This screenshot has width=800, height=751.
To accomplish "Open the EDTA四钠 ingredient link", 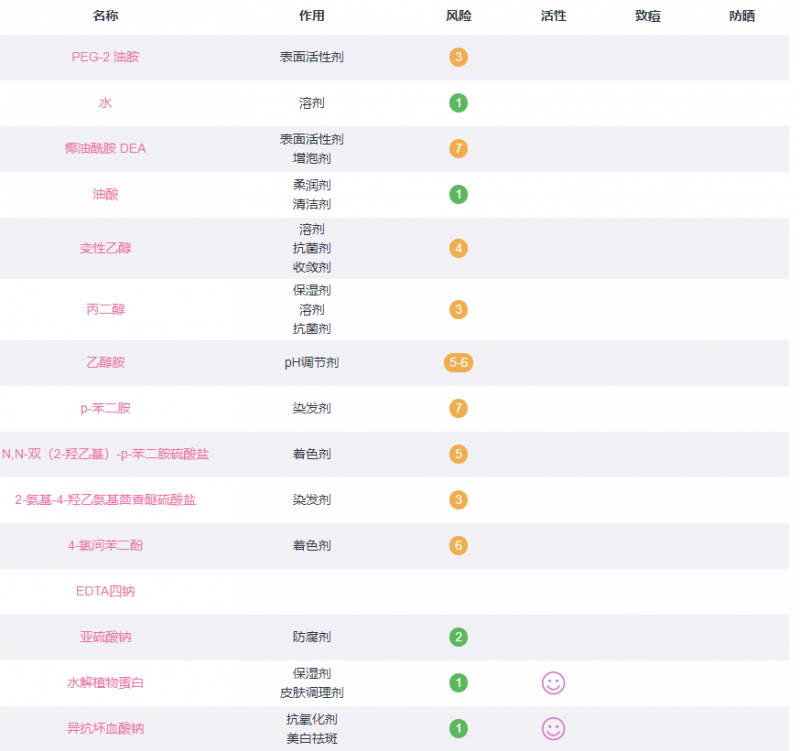I will tap(105, 591).
